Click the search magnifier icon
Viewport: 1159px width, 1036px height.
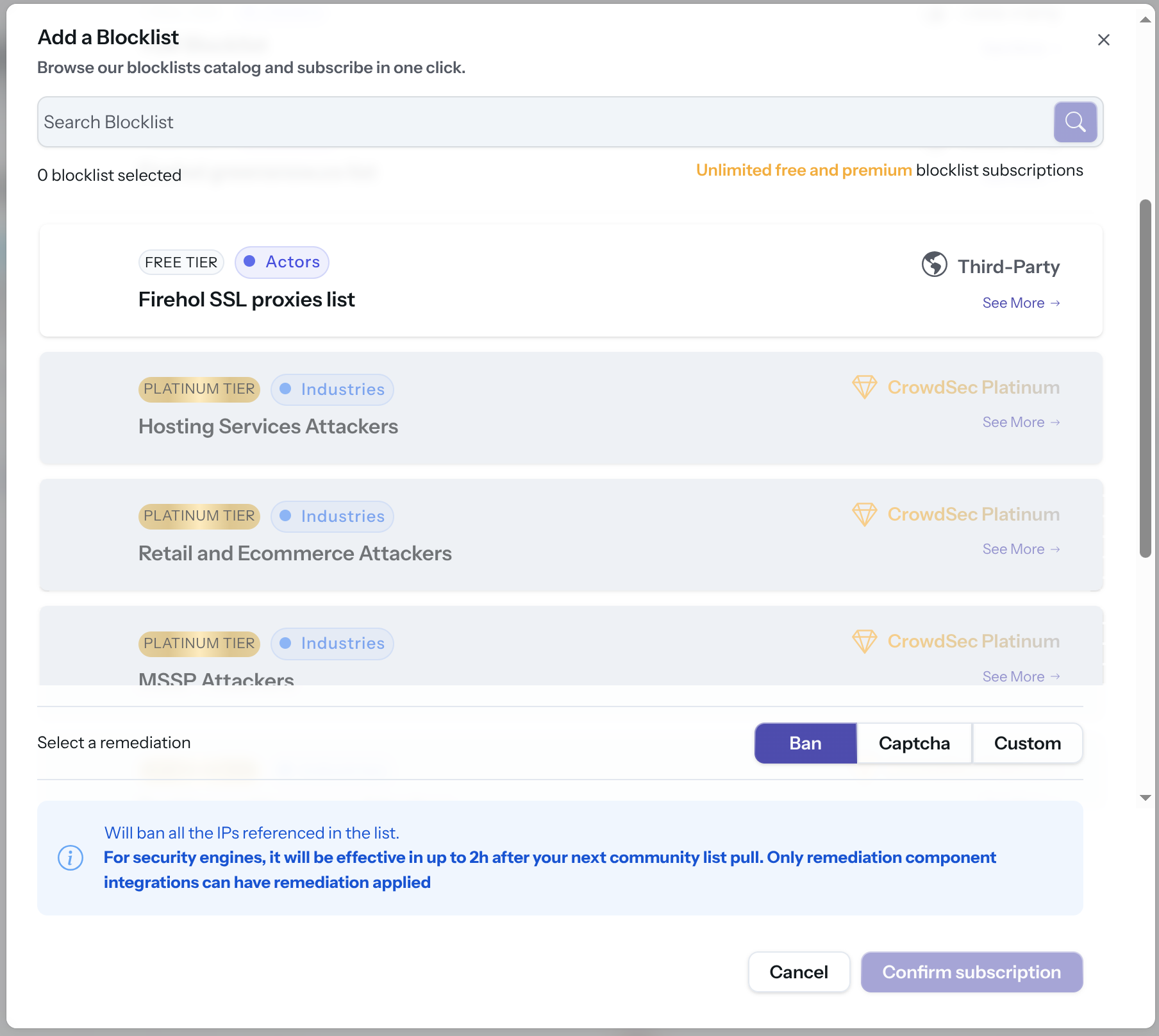point(1075,121)
